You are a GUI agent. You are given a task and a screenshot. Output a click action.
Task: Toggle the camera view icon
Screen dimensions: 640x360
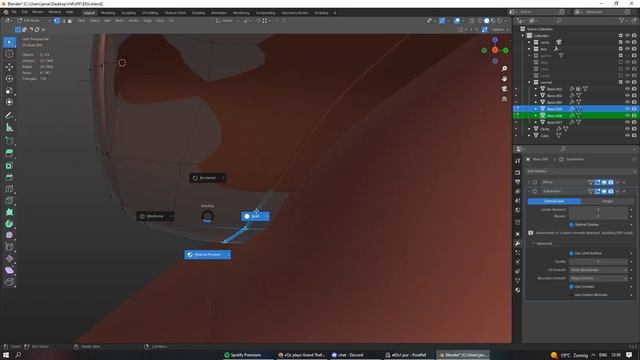point(504,89)
